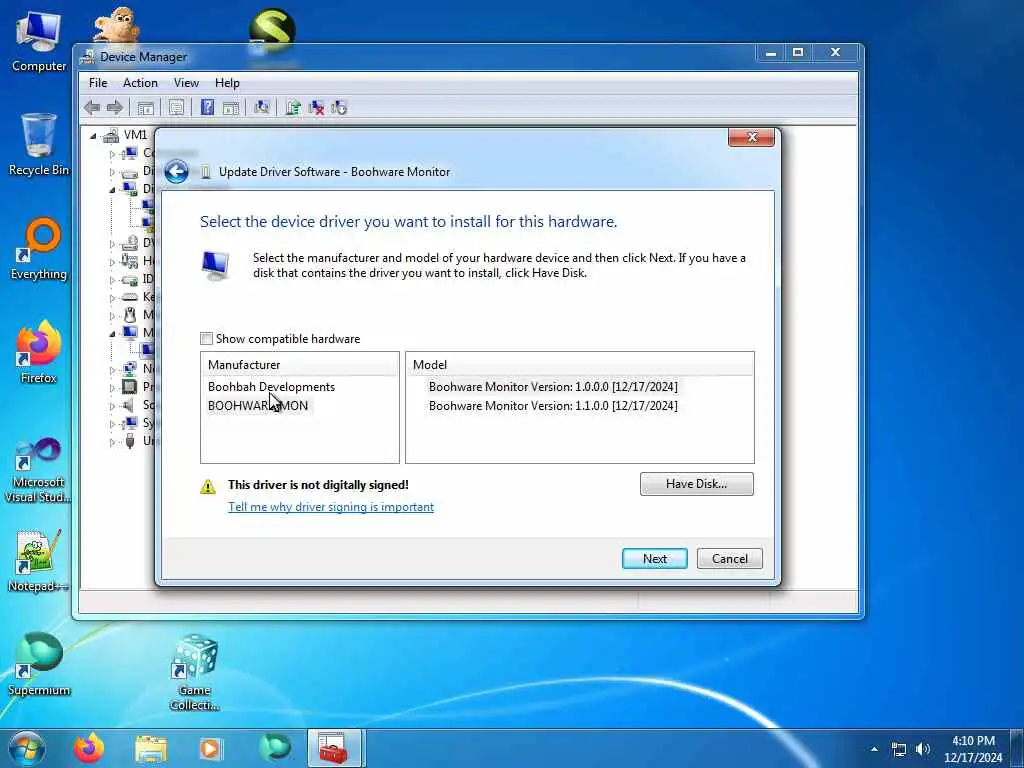Screen dimensions: 1024x768
Task: Open the View menu
Action: tap(186, 83)
